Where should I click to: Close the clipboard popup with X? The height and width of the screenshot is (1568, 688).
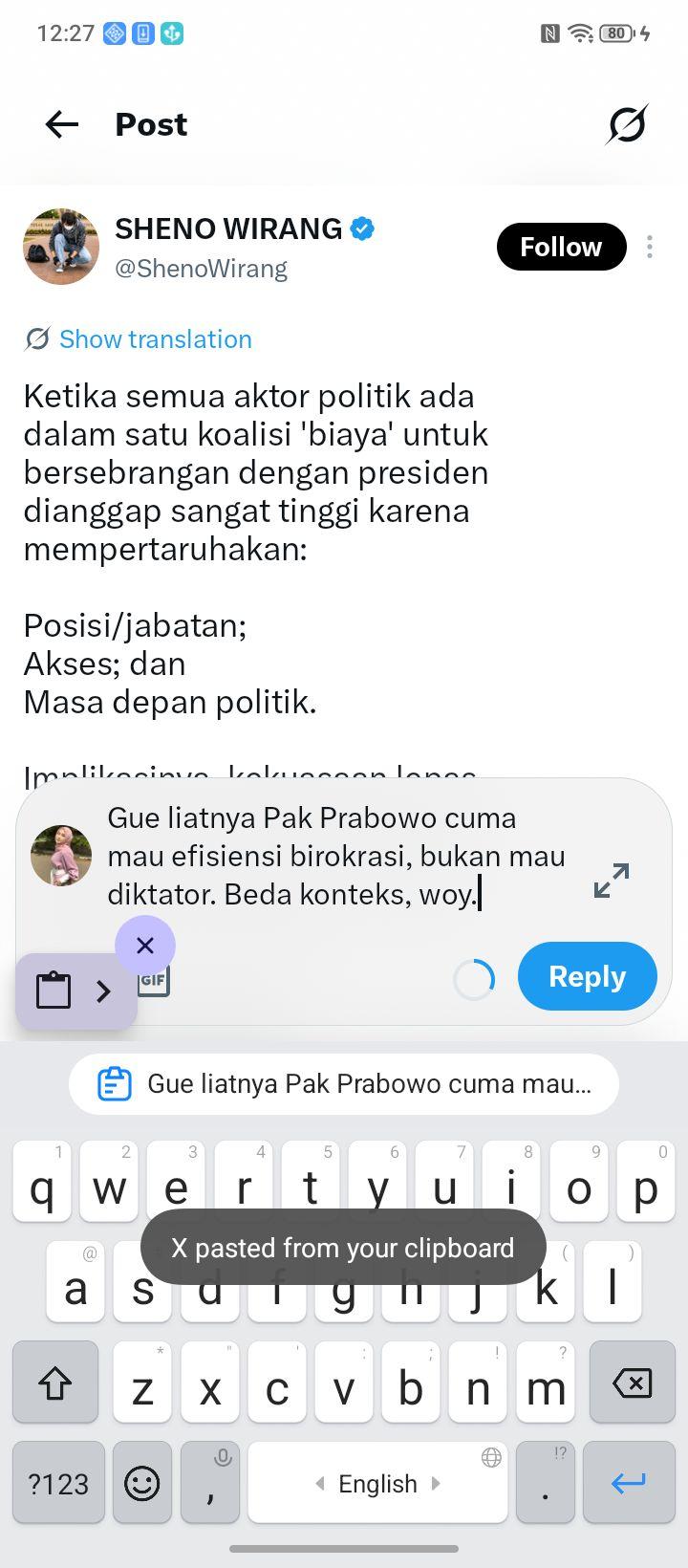(x=145, y=946)
